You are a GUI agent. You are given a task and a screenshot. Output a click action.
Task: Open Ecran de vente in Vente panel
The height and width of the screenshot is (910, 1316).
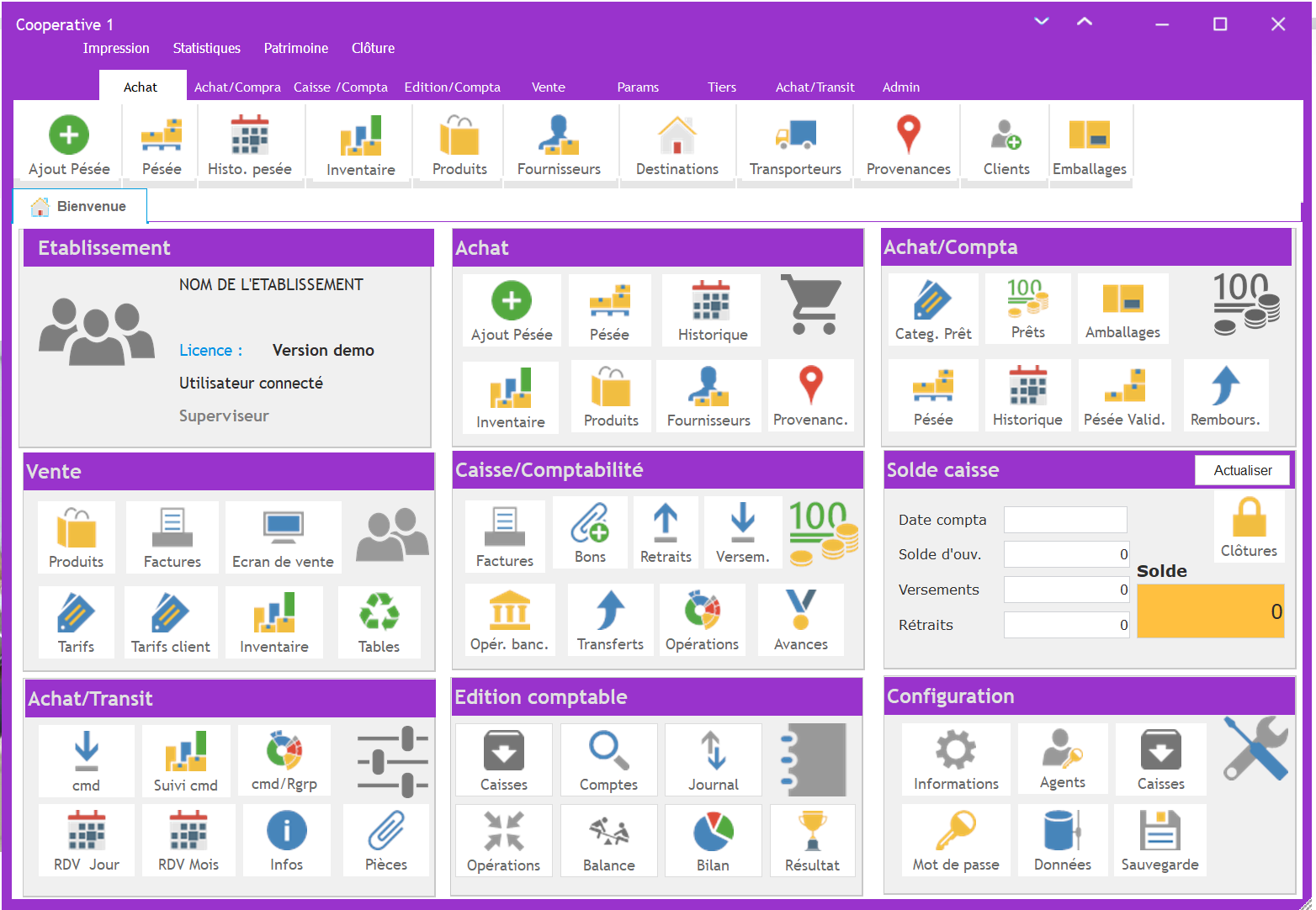tap(283, 538)
